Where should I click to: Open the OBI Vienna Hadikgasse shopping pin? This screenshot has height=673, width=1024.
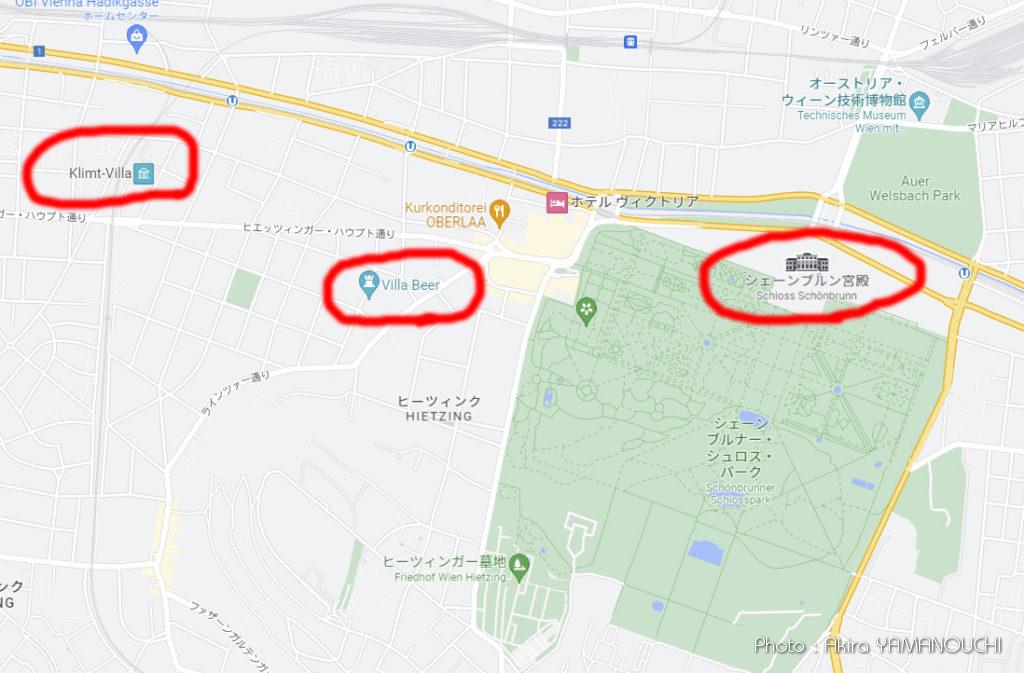(x=136, y=38)
